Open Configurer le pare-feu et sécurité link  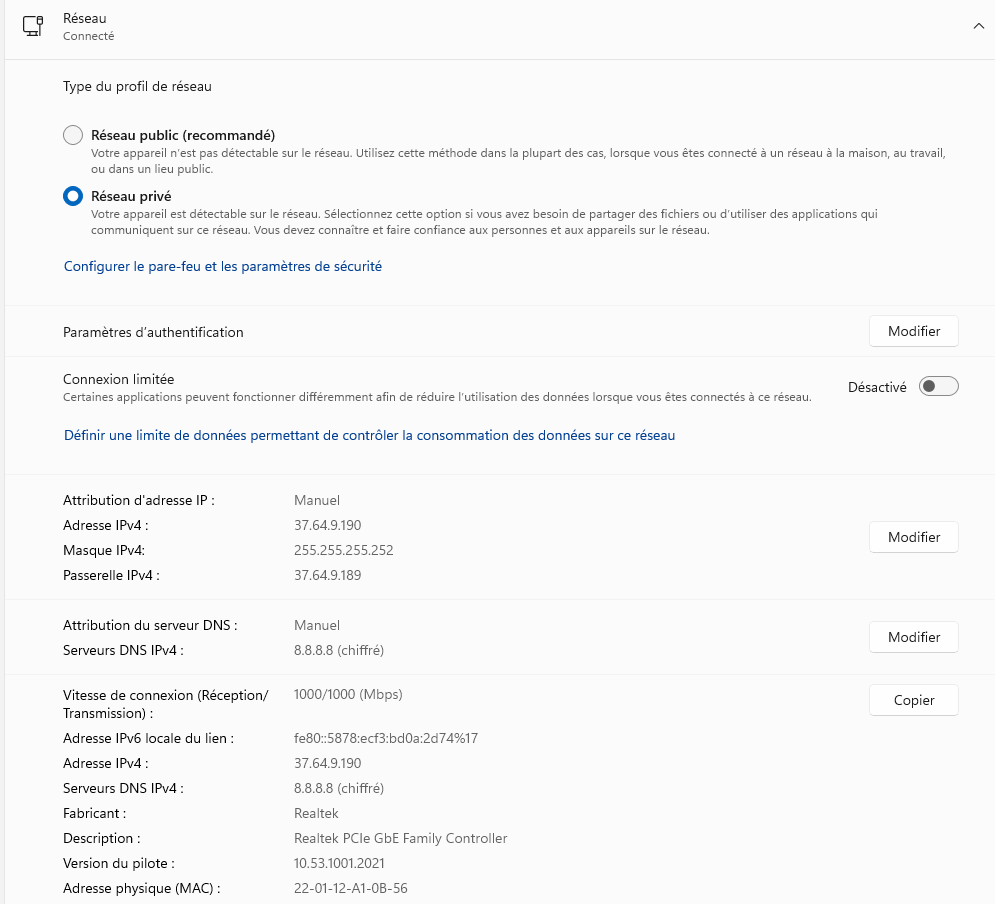point(223,266)
